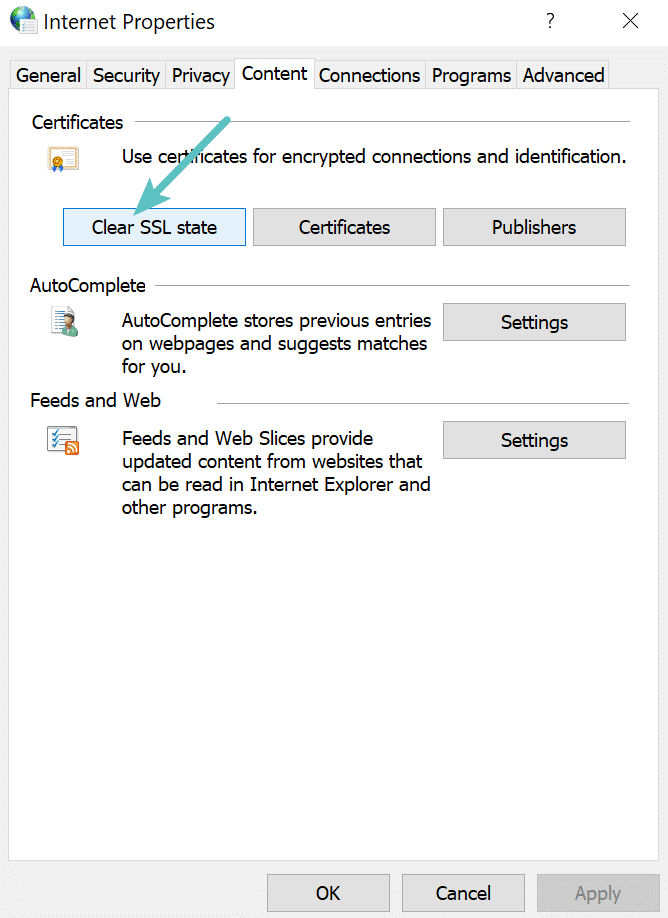Viewport: 668px width, 918px height.
Task: Switch to the Programs tab
Action: click(x=470, y=75)
